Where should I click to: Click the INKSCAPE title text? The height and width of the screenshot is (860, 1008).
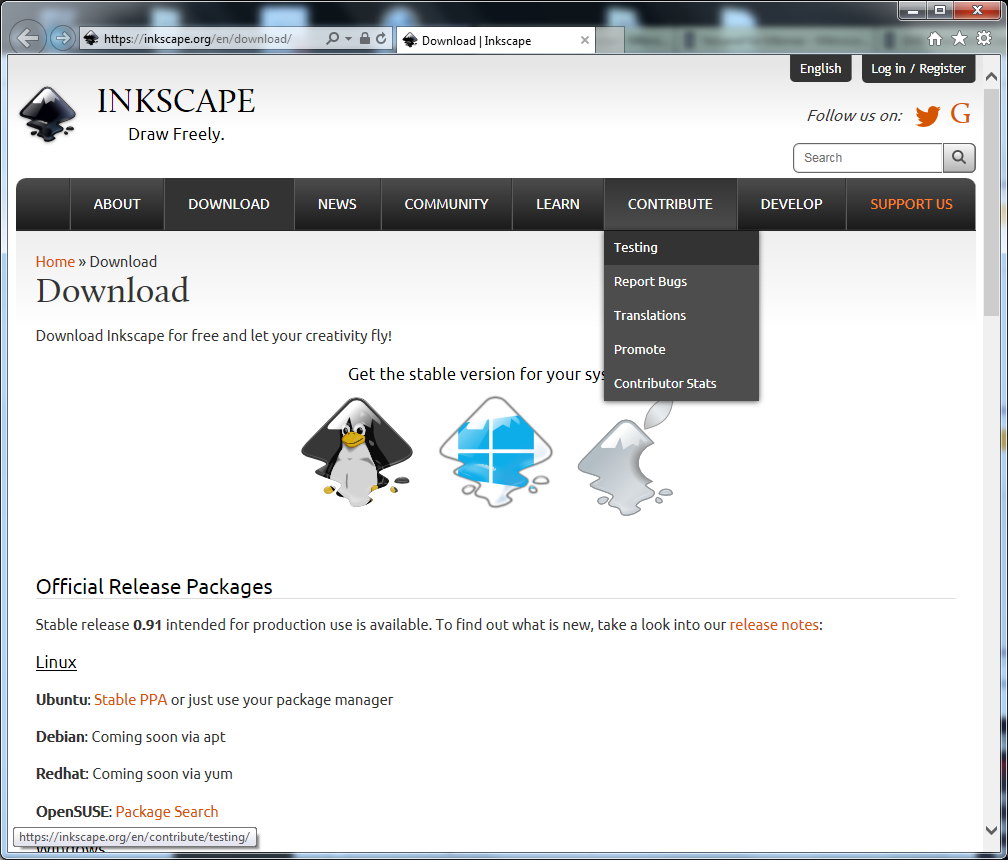(176, 101)
